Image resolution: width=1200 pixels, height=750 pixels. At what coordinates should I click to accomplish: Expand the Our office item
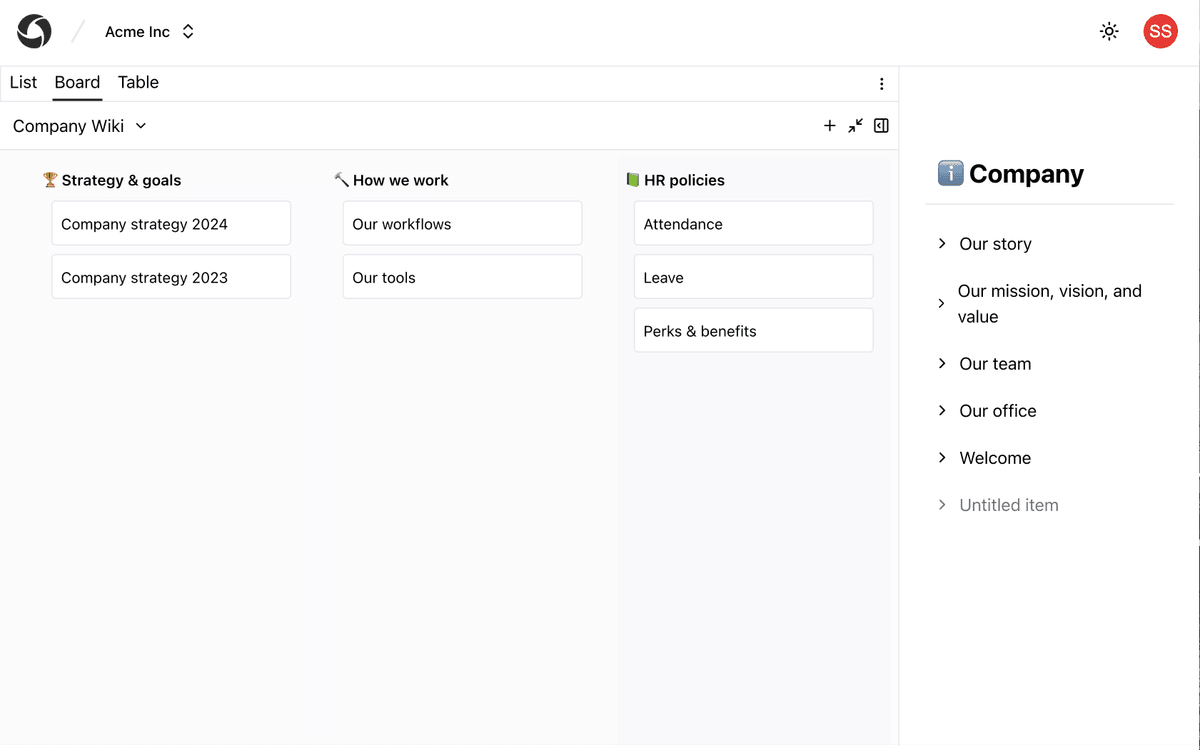(x=997, y=411)
